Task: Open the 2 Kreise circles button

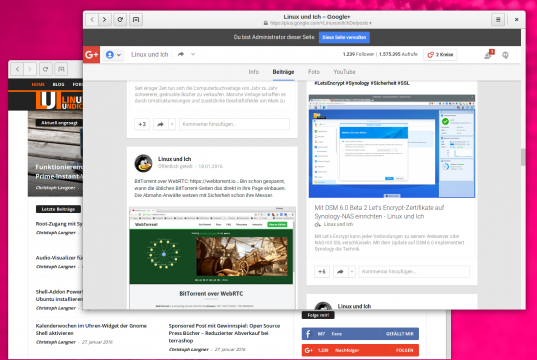Action: 440,55
